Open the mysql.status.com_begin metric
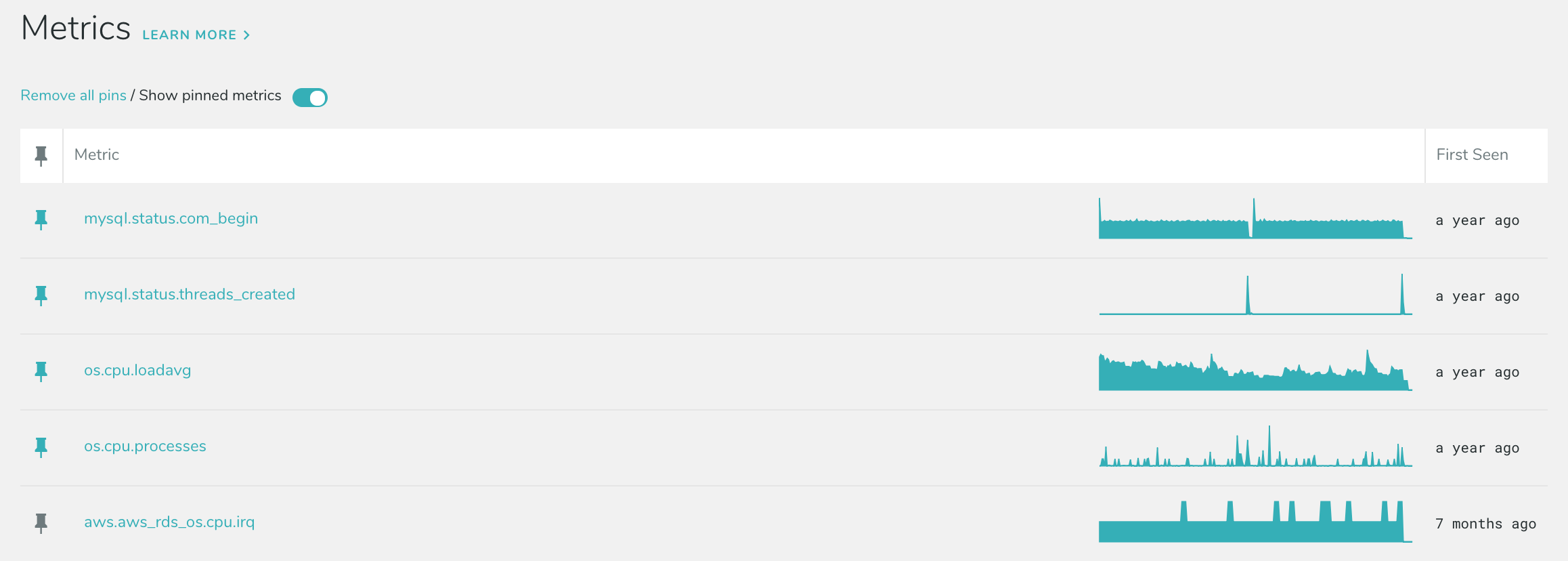Screen dimensions: 1568x561 tap(171, 219)
